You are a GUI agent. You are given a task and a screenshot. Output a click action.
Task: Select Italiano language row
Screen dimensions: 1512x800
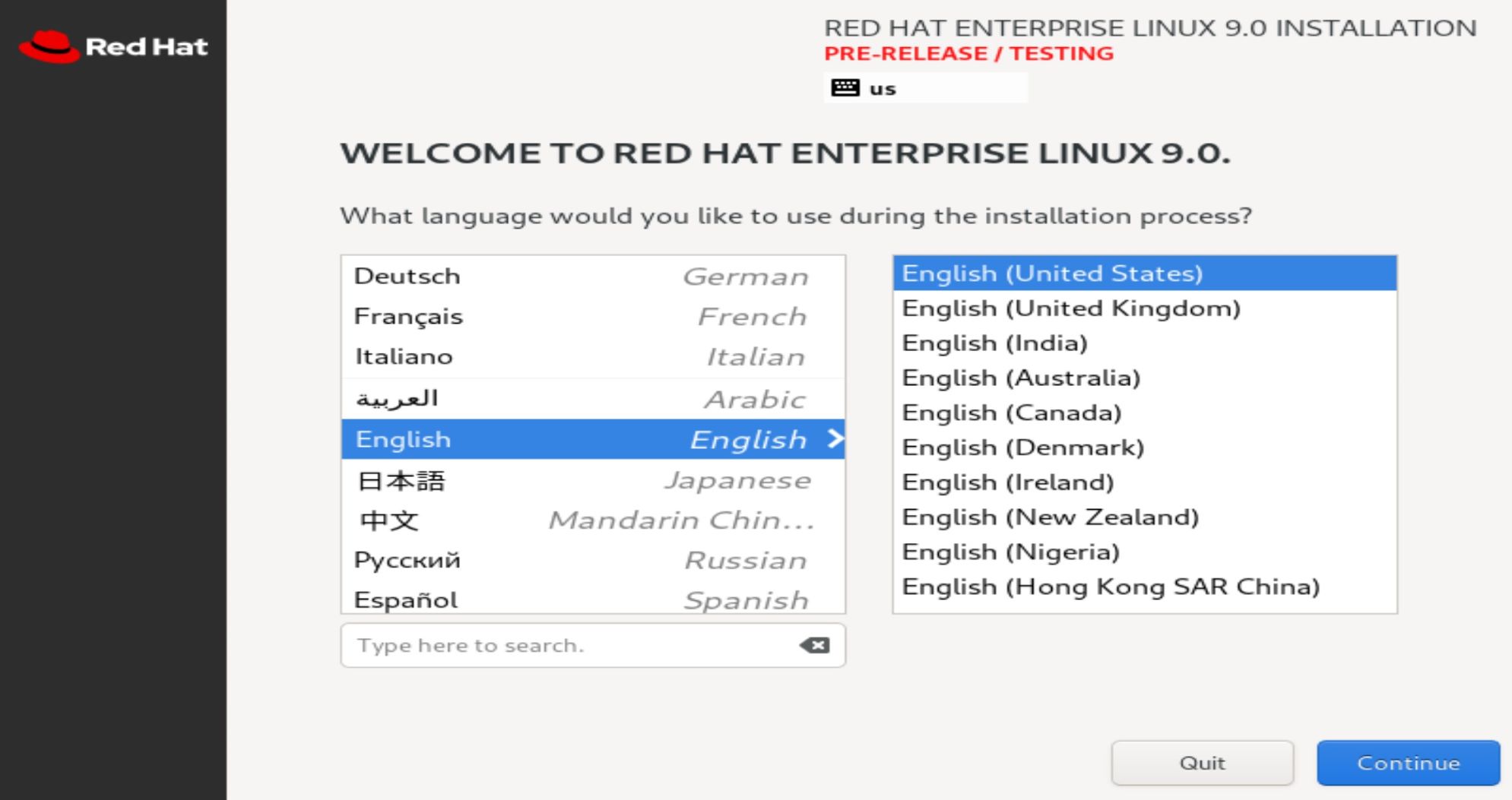point(593,357)
